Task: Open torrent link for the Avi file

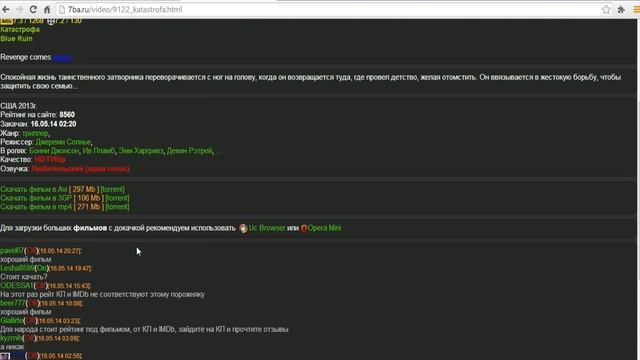Action: coord(113,189)
